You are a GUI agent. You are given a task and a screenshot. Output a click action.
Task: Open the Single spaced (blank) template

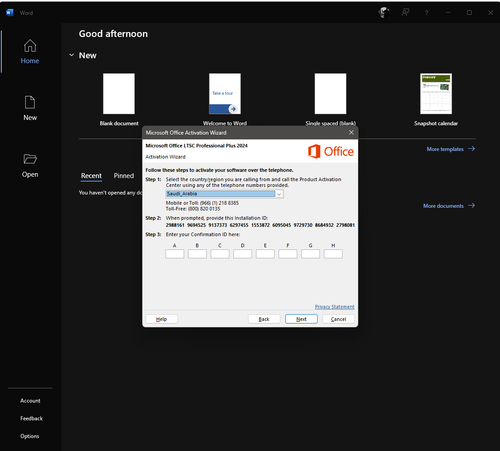point(330,99)
